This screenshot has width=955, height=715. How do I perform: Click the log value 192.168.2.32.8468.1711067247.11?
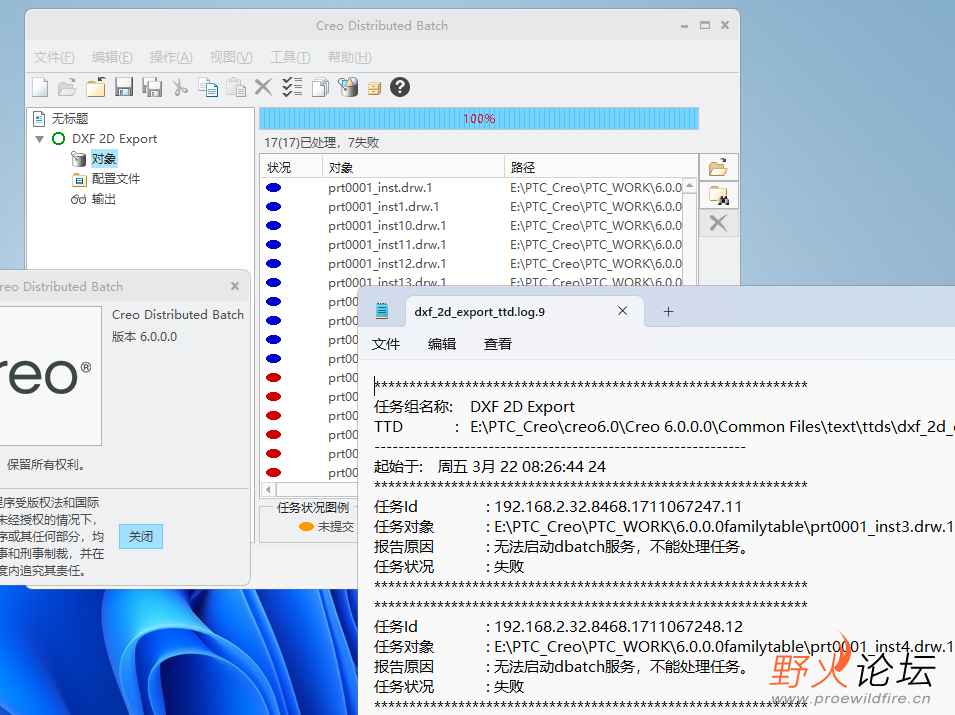[618, 507]
